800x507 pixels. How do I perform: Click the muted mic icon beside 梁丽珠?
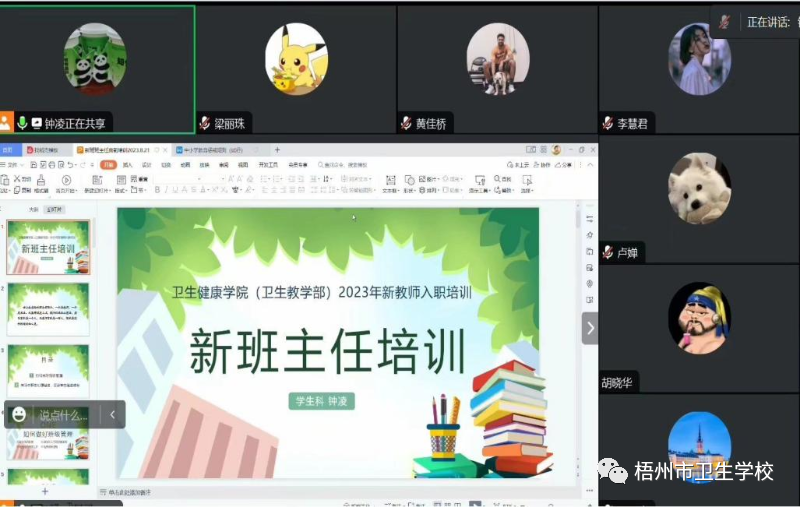(x=205, y=123)
